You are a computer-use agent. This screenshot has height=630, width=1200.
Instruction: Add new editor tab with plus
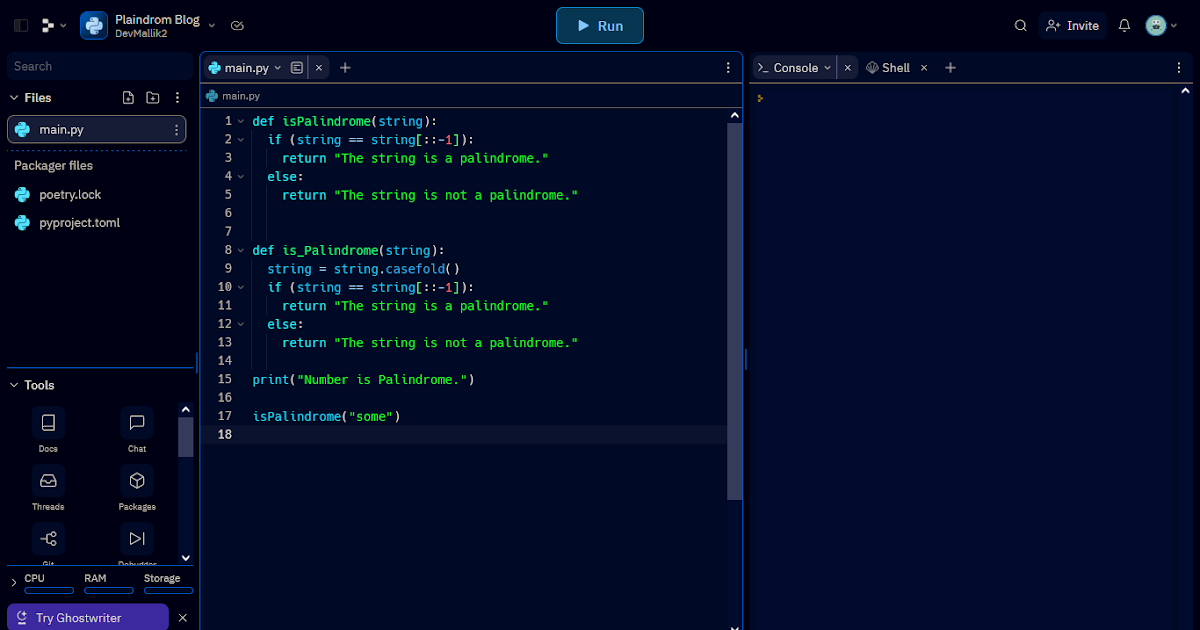point(345,68)
